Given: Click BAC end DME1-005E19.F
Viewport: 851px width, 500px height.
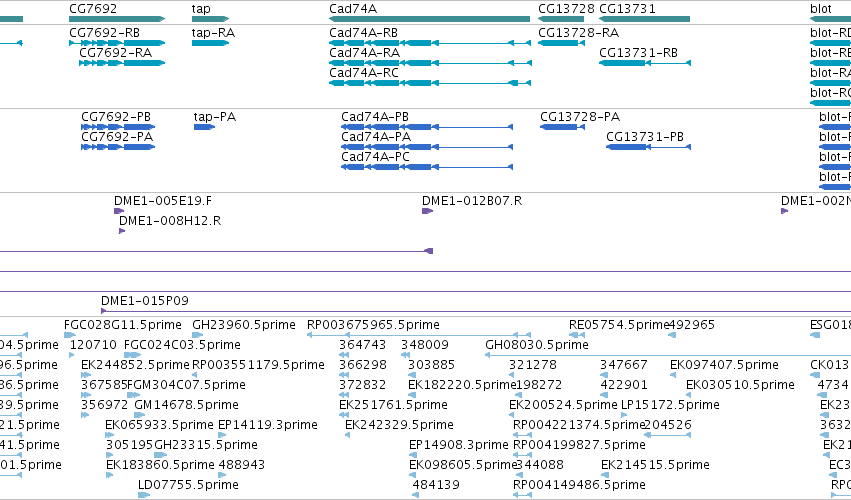Looking at the screenshot, I should point(163,201).
